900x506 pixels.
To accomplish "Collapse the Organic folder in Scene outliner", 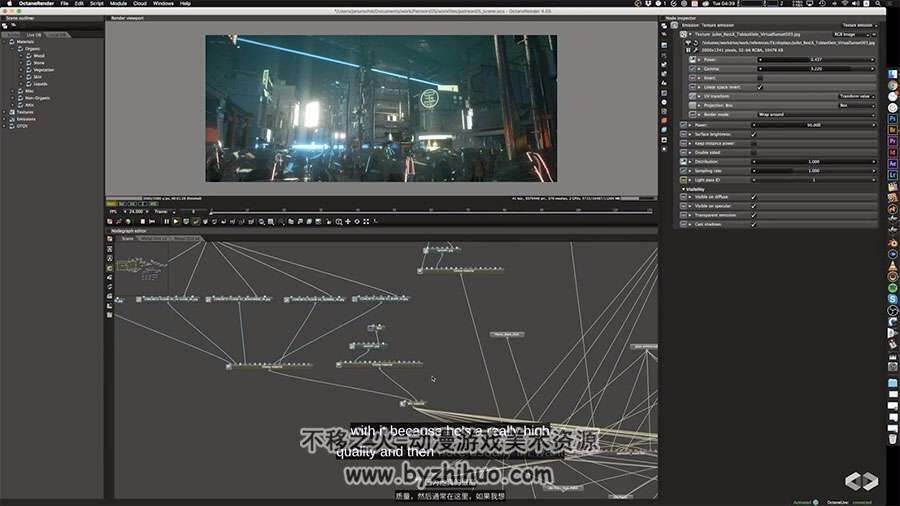I will point(13,49).
